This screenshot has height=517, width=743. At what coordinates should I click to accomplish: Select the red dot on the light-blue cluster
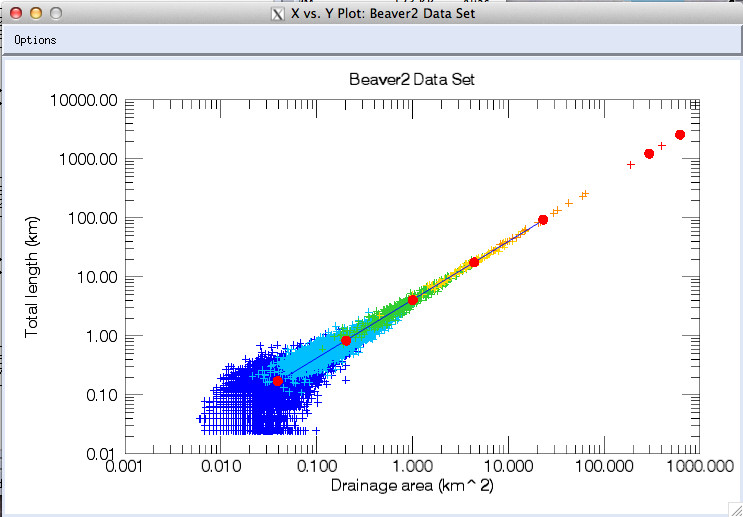coord(346,340)
